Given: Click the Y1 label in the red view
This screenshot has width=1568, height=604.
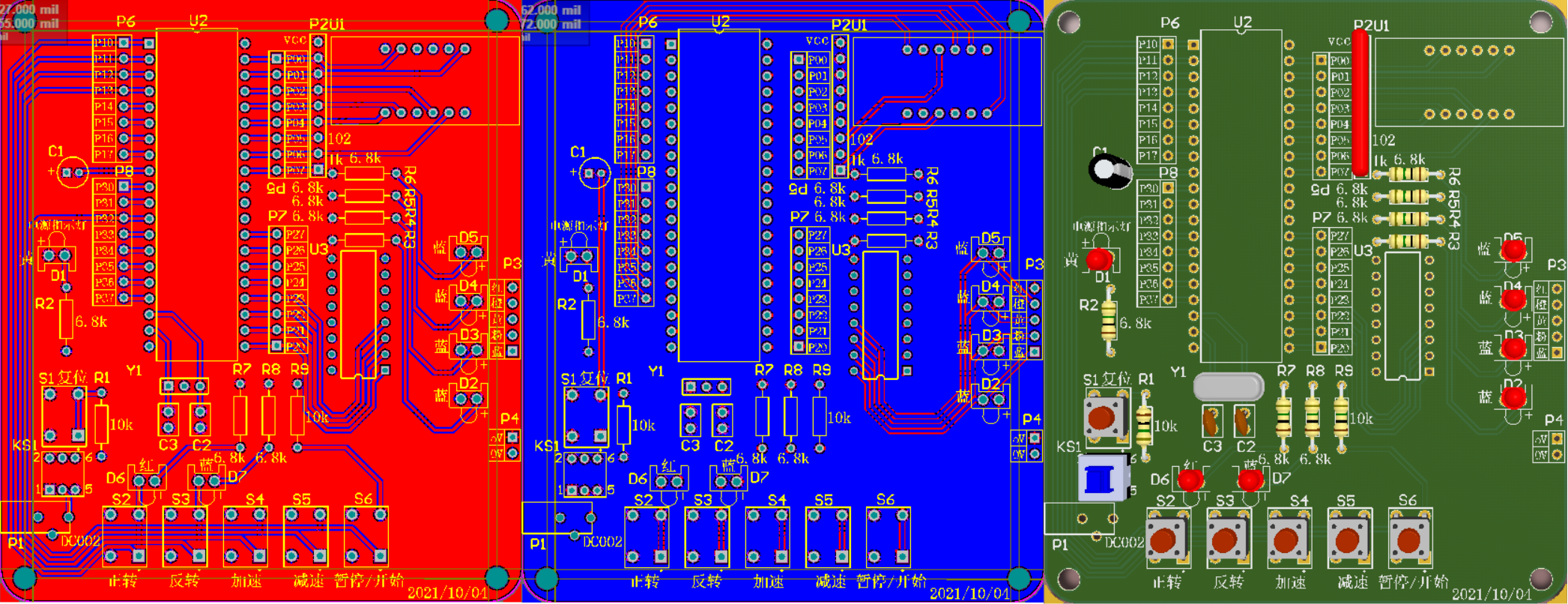Looking at the screenshot, I should (133, 370).
